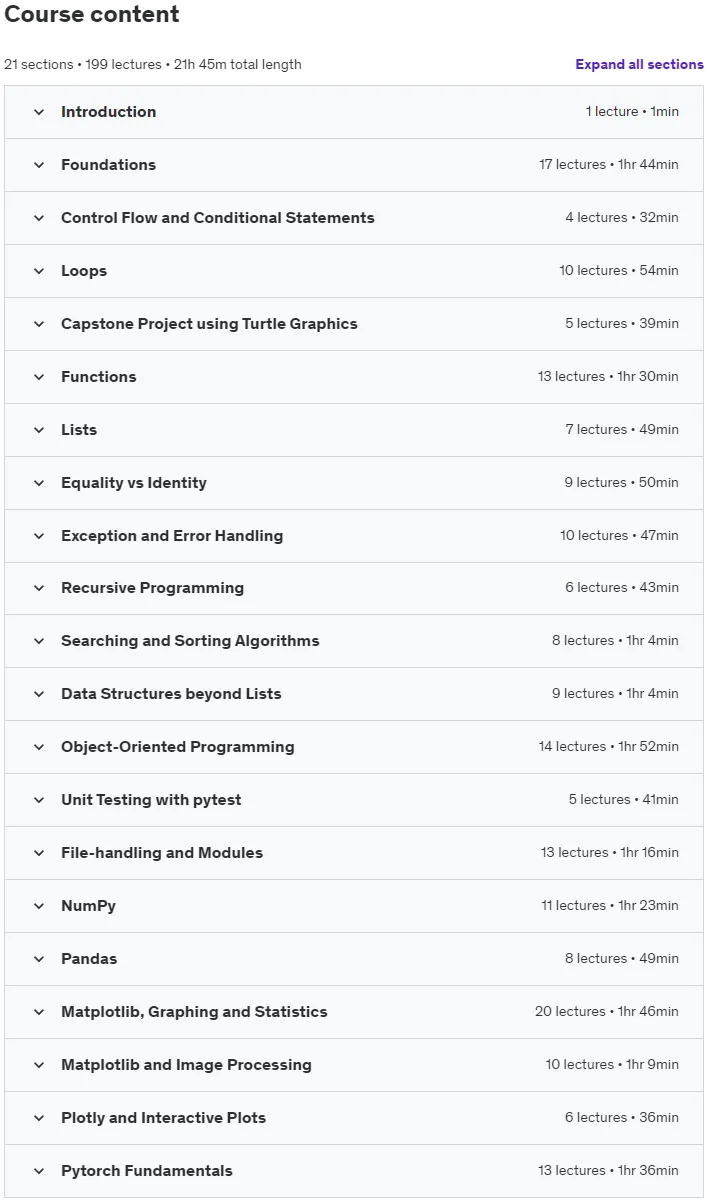The width and height of the screenshot is (709, 1201).
Task: Open Unit Testing with pytest section
Action: (354, 800)
